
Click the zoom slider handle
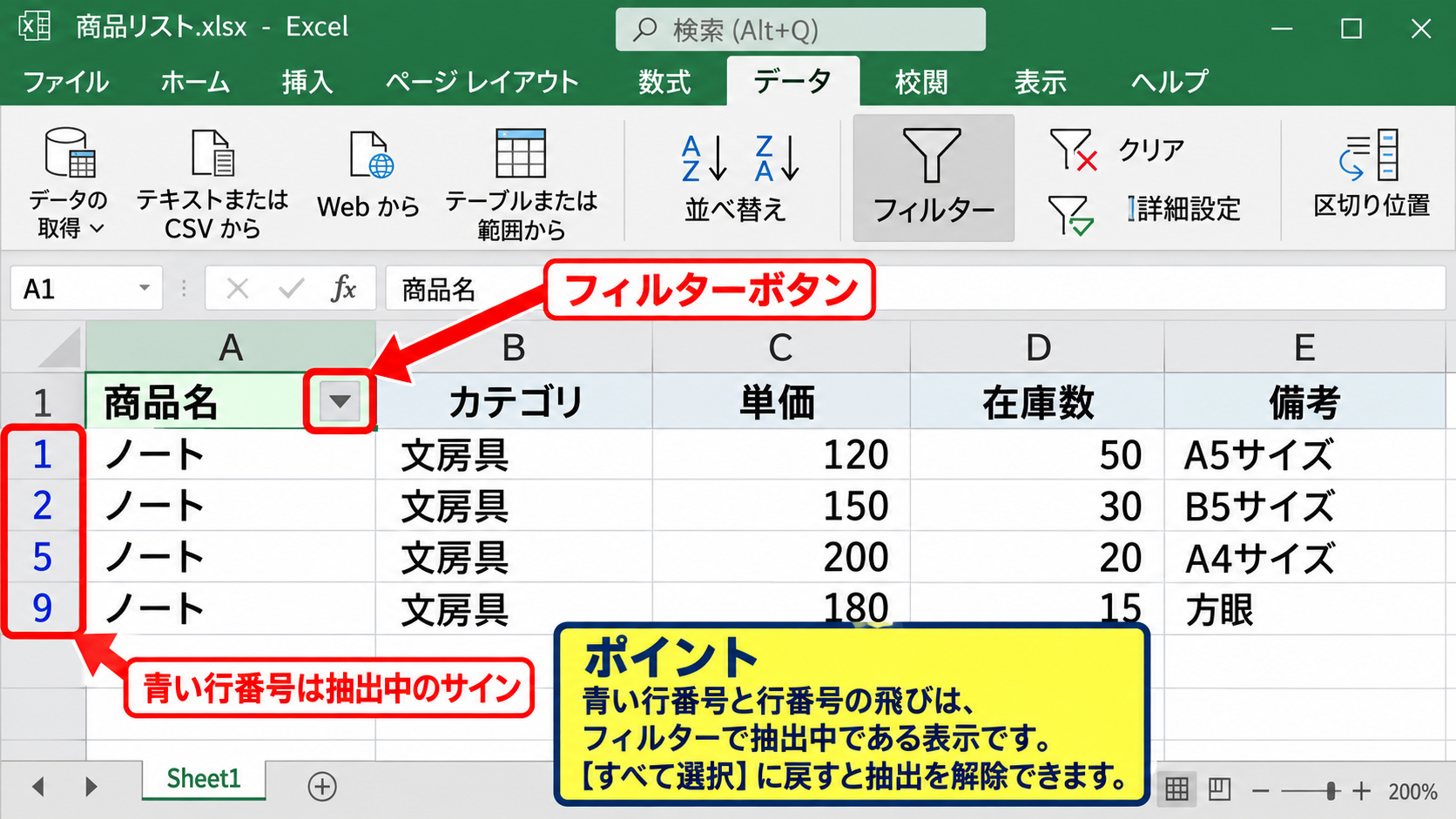tap(1331, 791)
